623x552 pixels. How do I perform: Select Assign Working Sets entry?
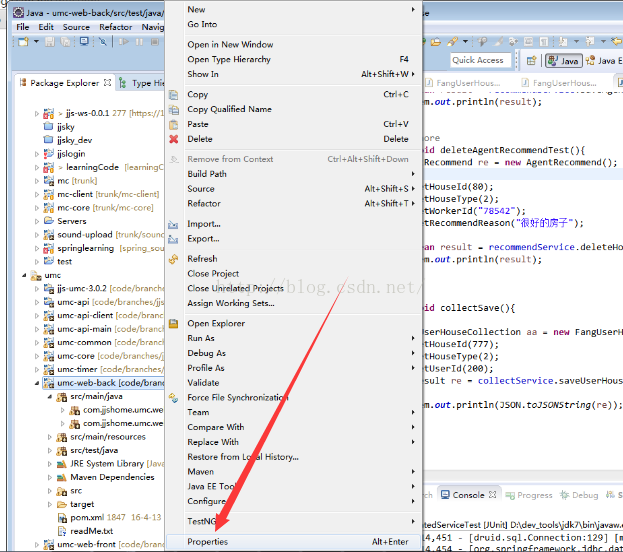293,303
